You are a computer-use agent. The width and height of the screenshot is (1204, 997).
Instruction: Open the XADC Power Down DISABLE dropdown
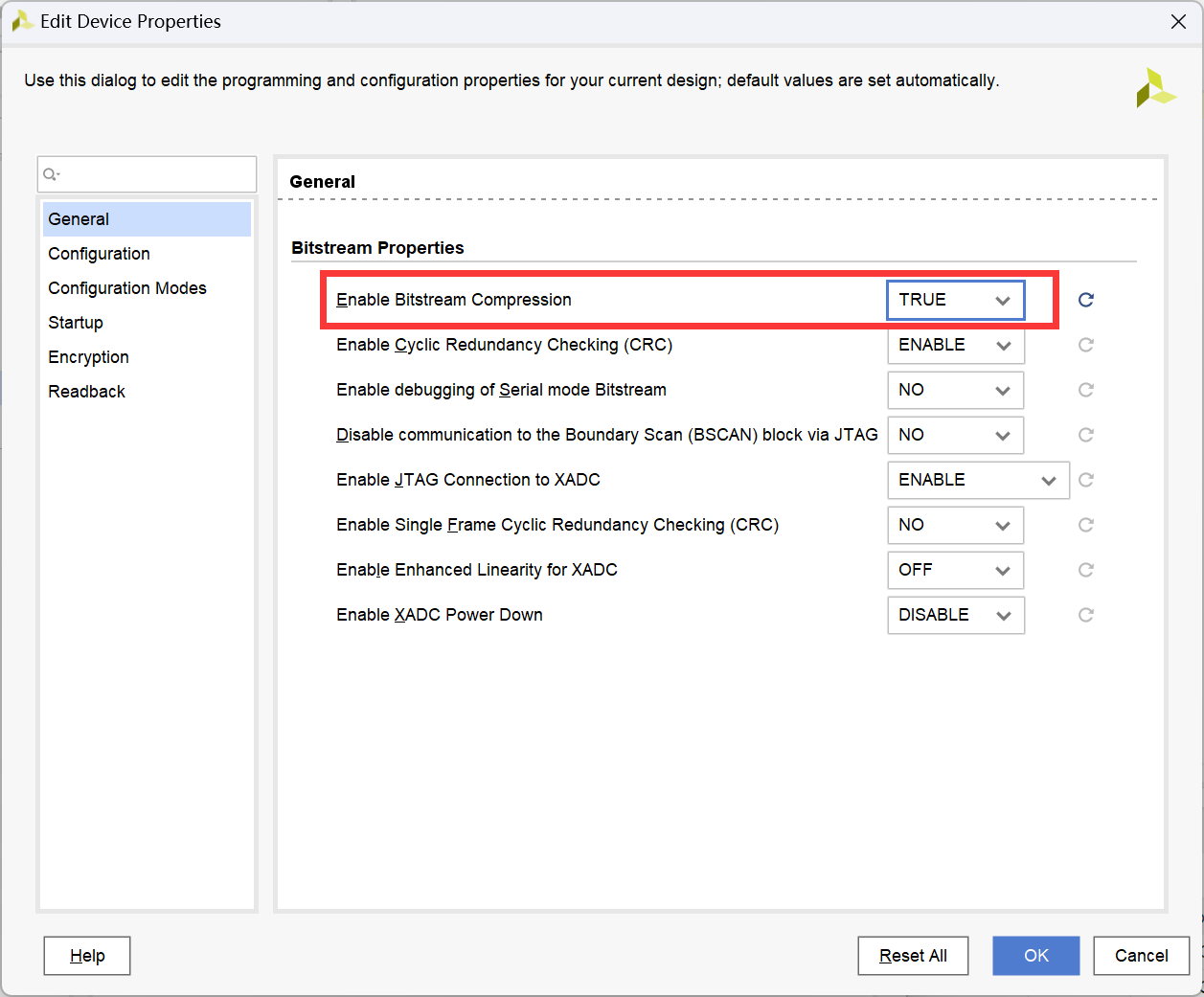coord(955,615)
